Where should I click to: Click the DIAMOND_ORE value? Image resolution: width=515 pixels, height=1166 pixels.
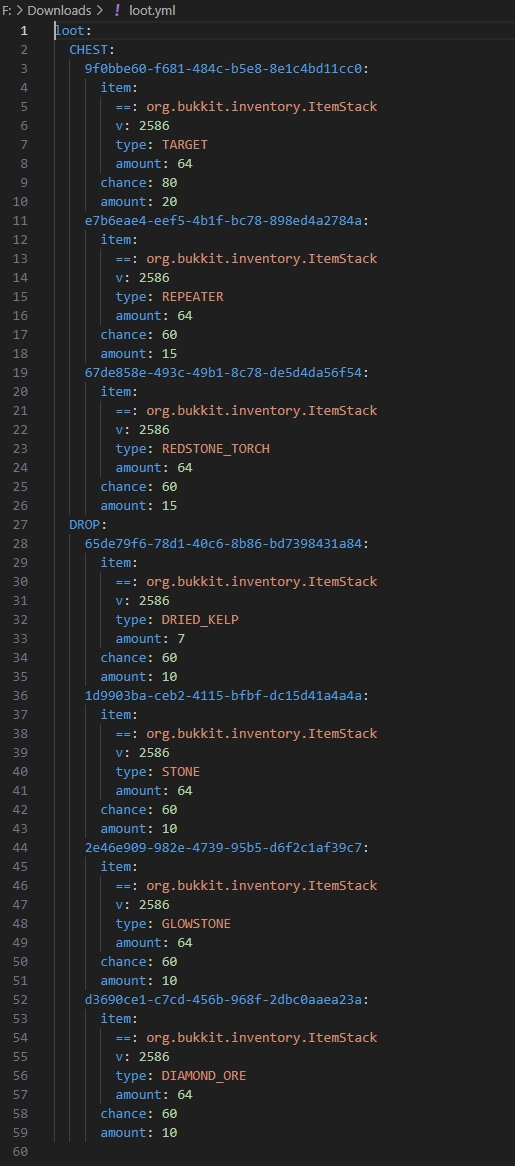pos(204,1075)
